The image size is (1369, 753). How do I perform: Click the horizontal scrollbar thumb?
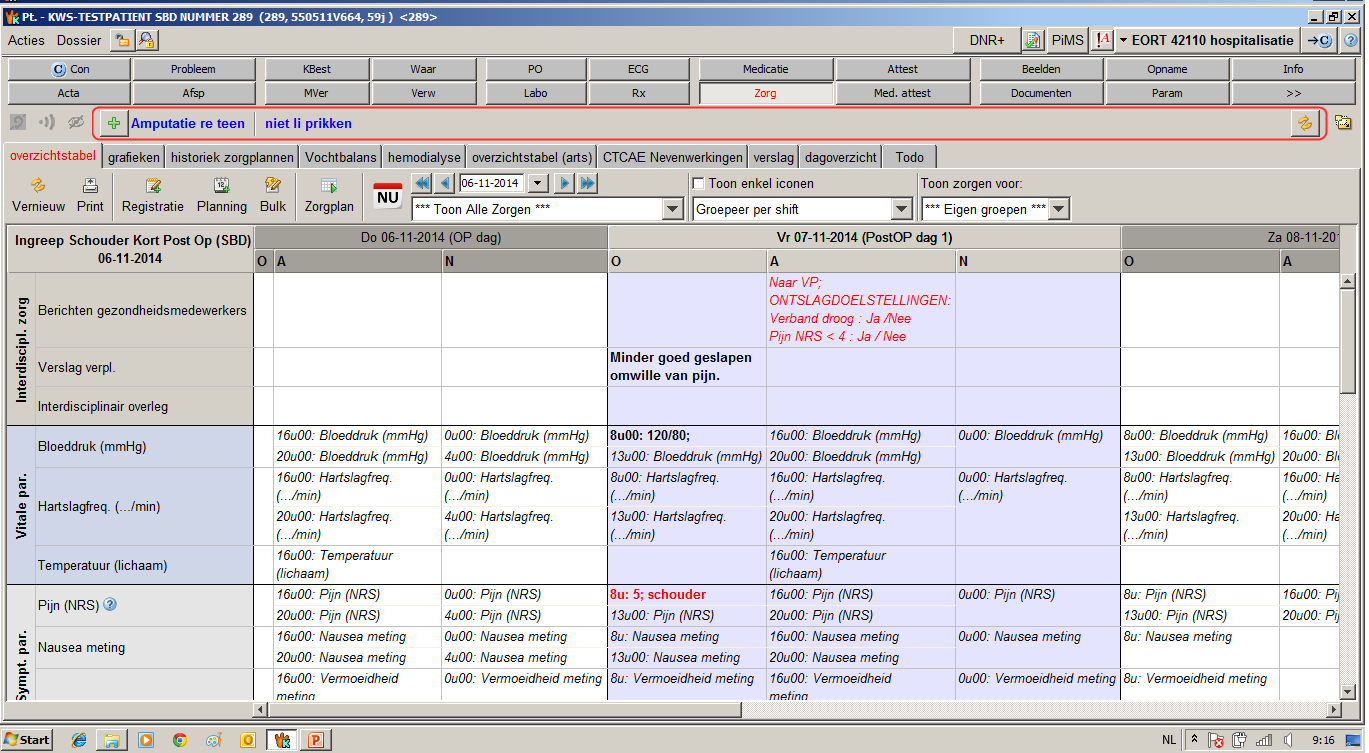pyautogui.click(x=504, y=710)
